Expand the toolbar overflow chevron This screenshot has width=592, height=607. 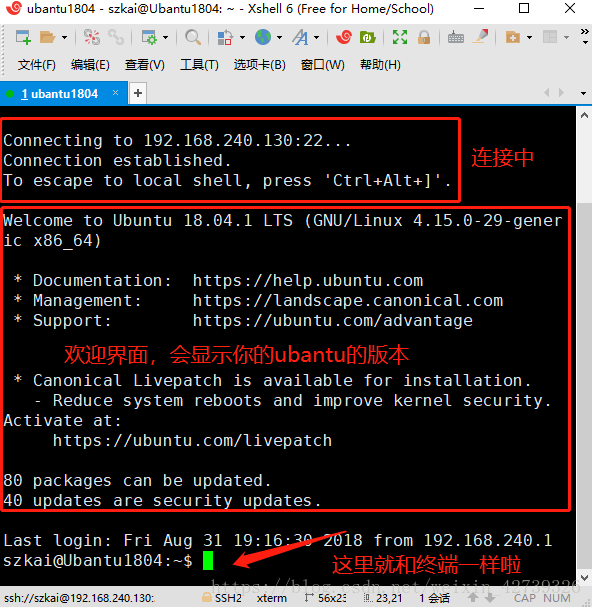pyautogui.click(x=585, y=36)
